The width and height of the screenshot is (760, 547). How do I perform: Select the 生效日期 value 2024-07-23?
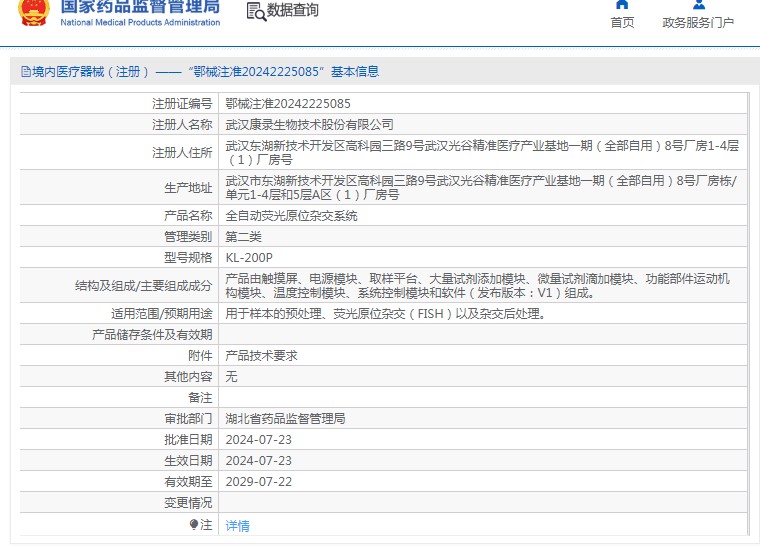(259, 461)
